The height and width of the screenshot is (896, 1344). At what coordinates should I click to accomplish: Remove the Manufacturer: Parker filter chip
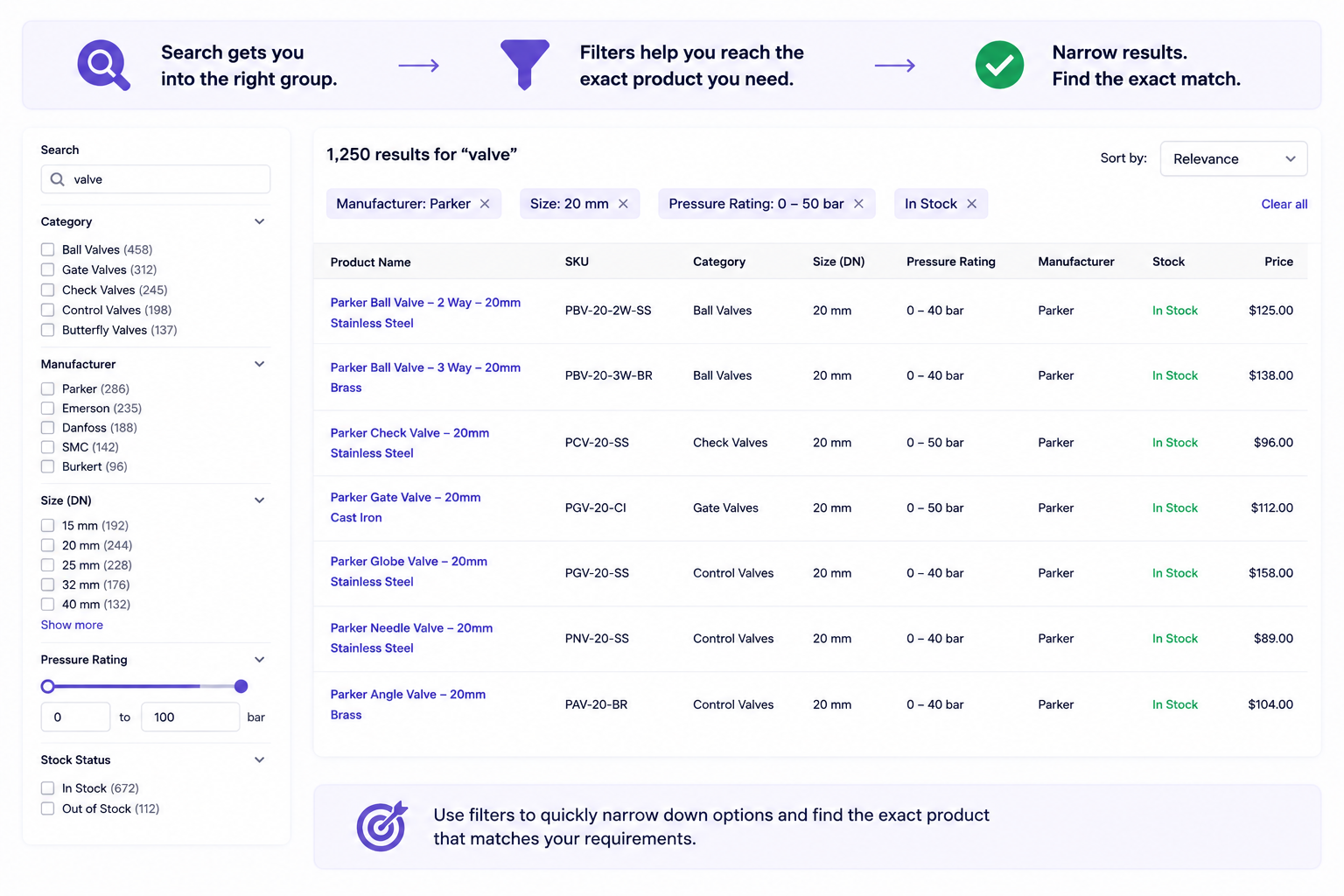point(485,204)
